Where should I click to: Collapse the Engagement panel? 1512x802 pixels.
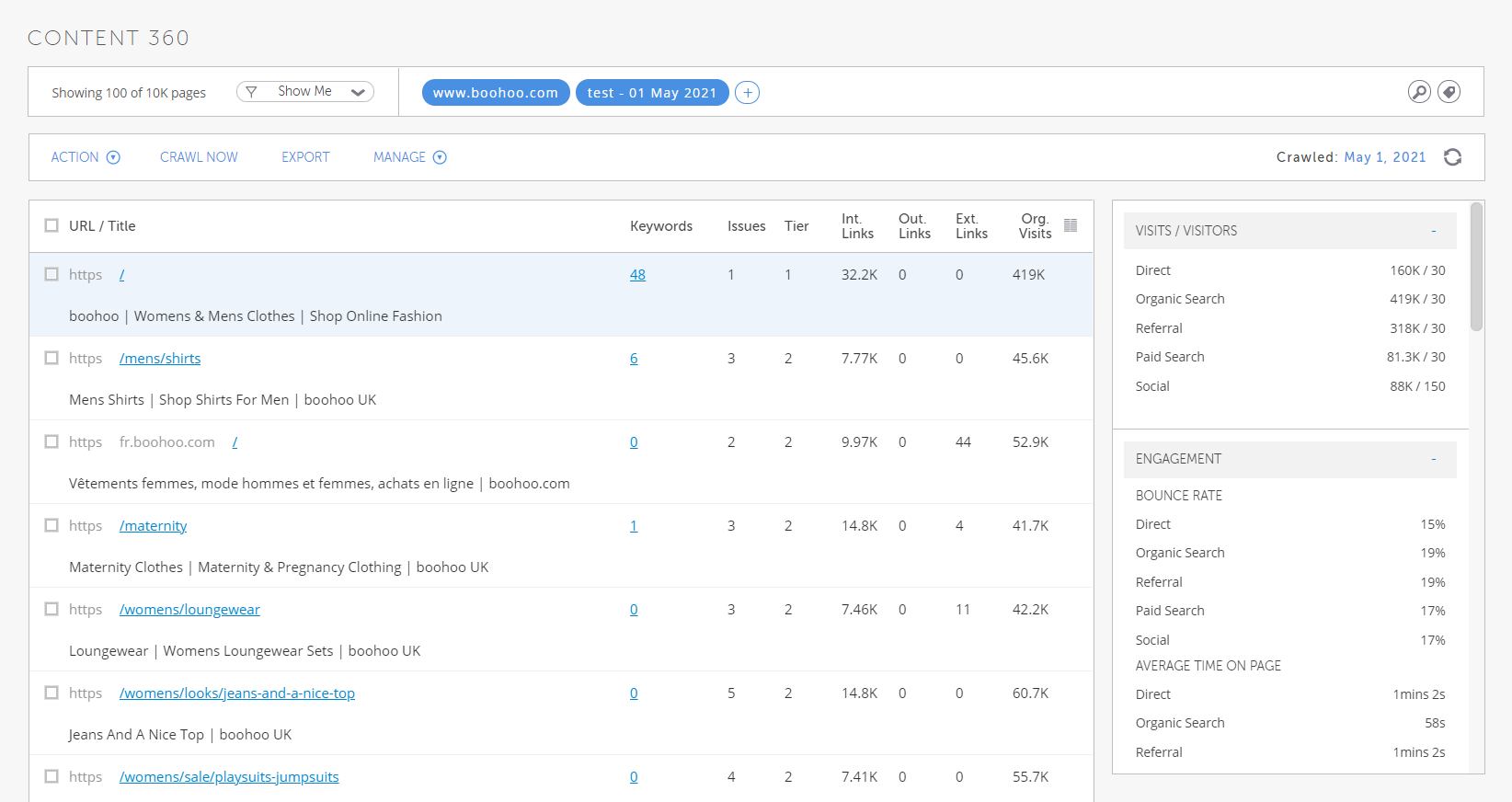click(1433, 459)
